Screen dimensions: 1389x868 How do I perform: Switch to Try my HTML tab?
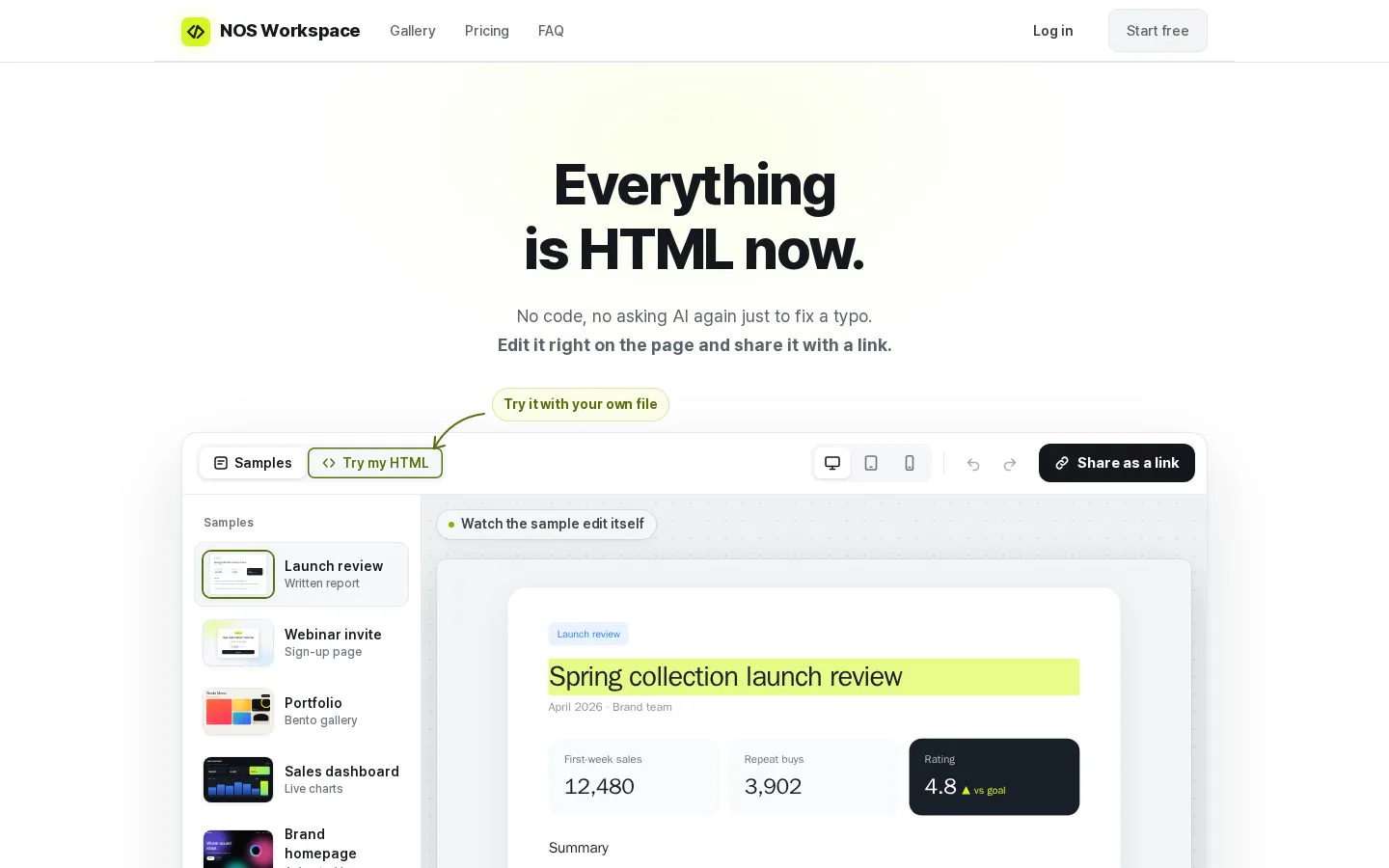375,463
